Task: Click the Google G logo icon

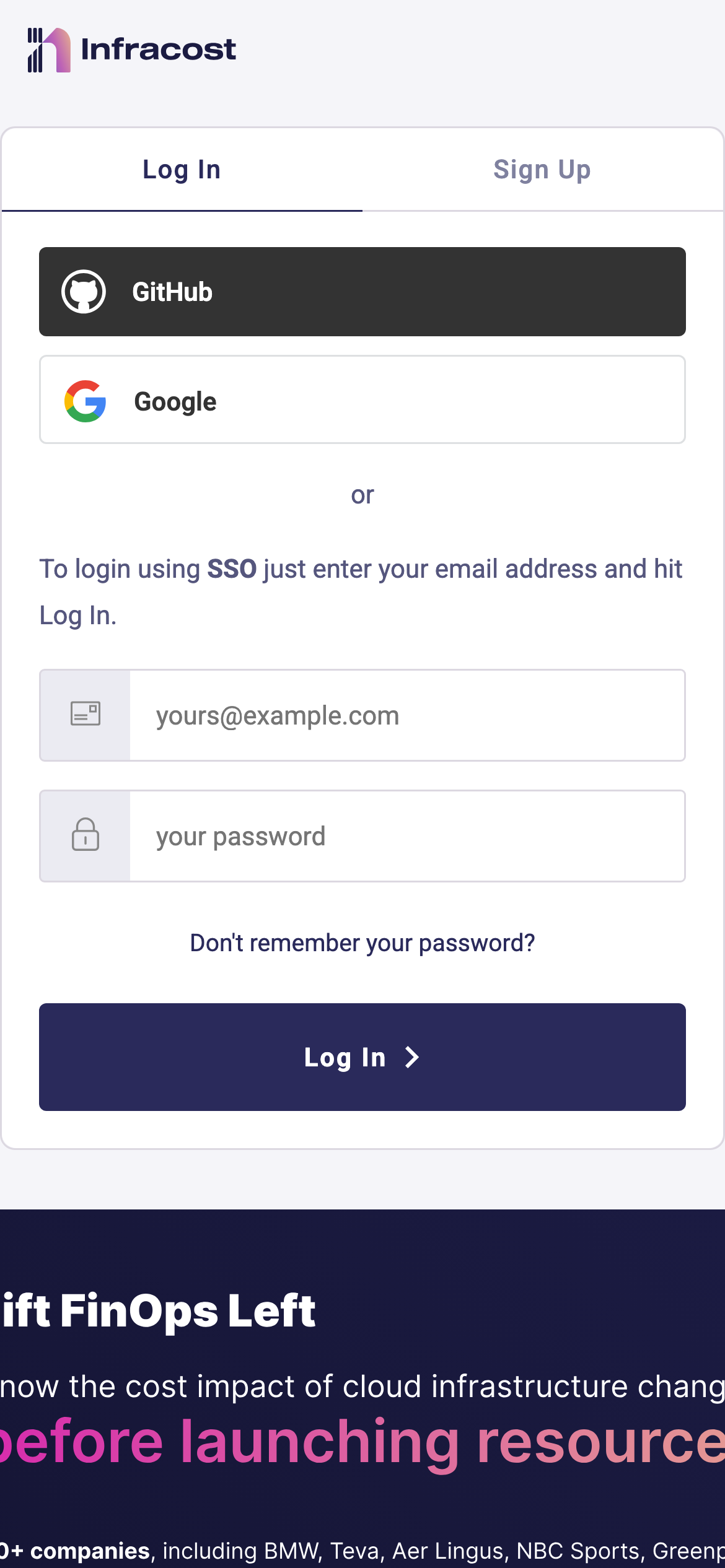Action: click(x=86, y=401)
